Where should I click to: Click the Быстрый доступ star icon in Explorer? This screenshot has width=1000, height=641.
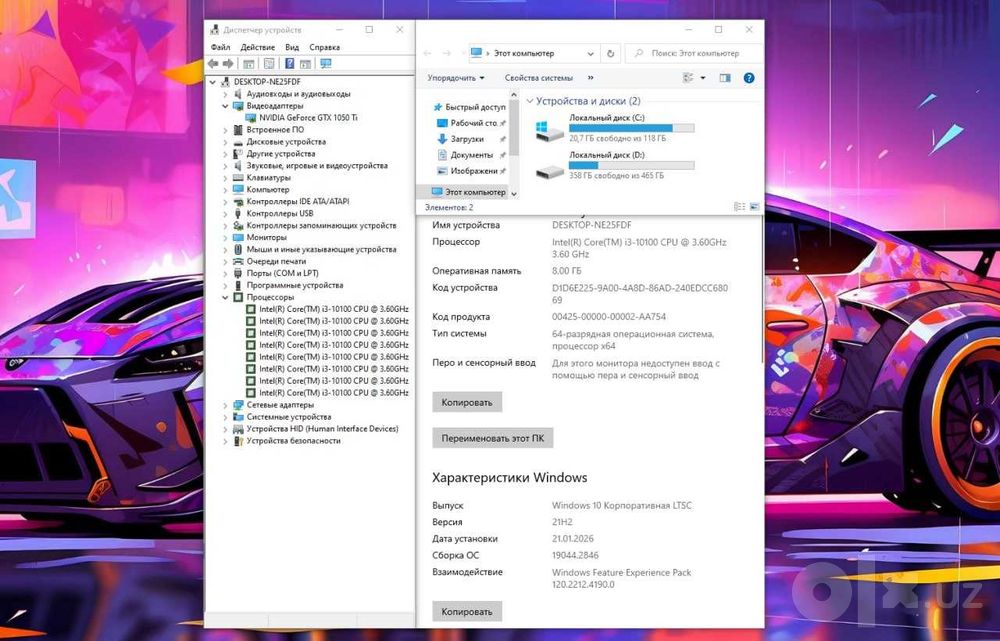click(438, 107)
